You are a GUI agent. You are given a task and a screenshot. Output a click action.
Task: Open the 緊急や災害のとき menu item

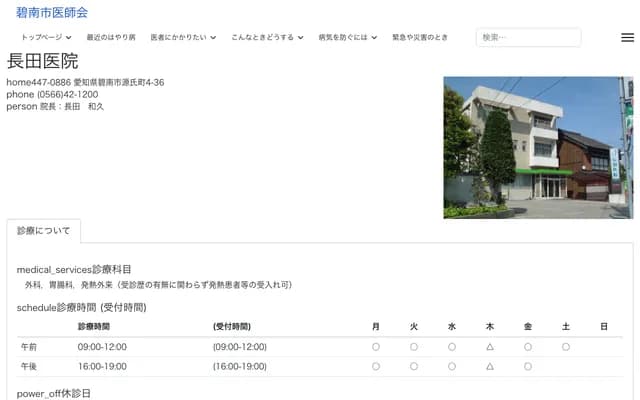click(x=420, y=37)
